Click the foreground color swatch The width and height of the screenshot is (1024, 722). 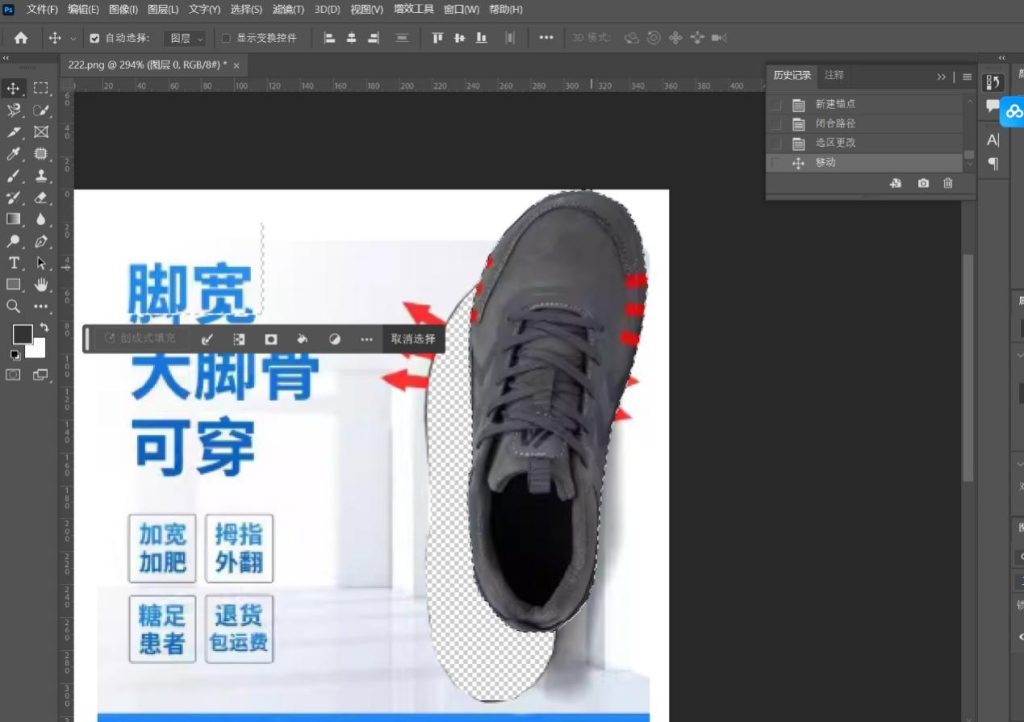(x=21, y=333)
